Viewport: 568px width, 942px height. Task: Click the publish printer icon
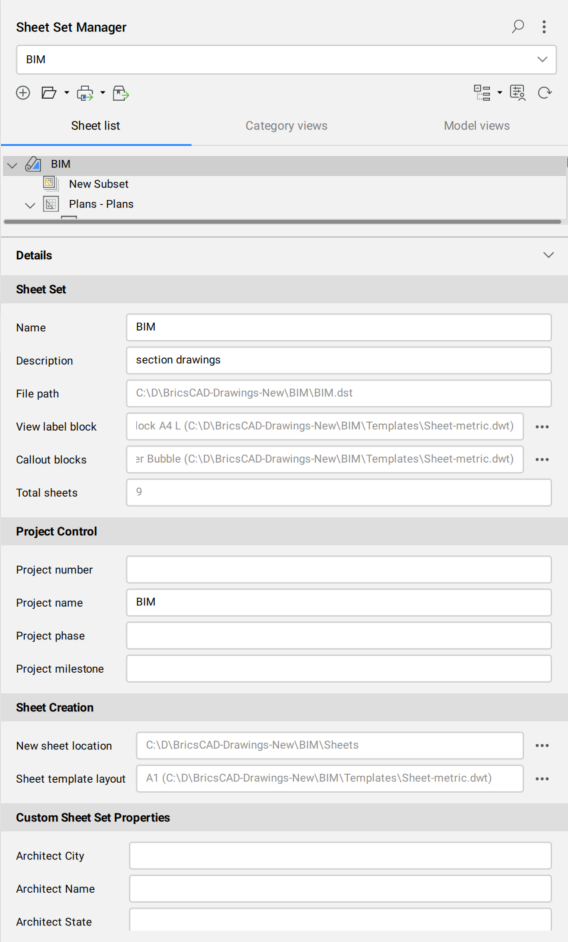click(x=85, y=93)
